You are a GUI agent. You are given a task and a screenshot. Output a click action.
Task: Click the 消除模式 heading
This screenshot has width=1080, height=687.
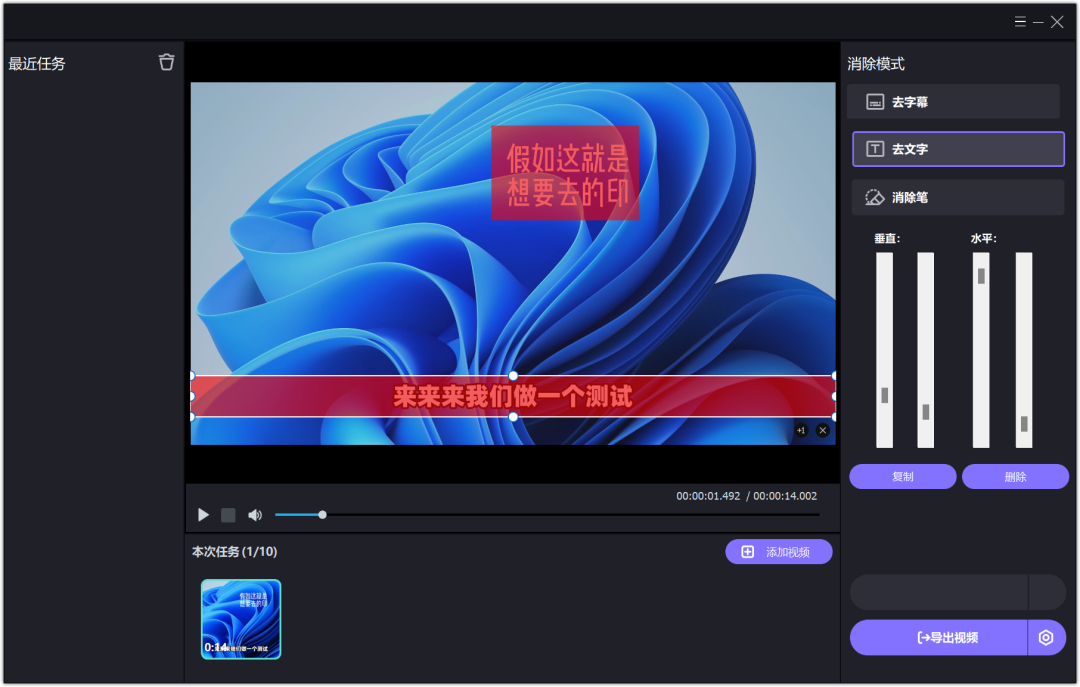pos(875,63)
